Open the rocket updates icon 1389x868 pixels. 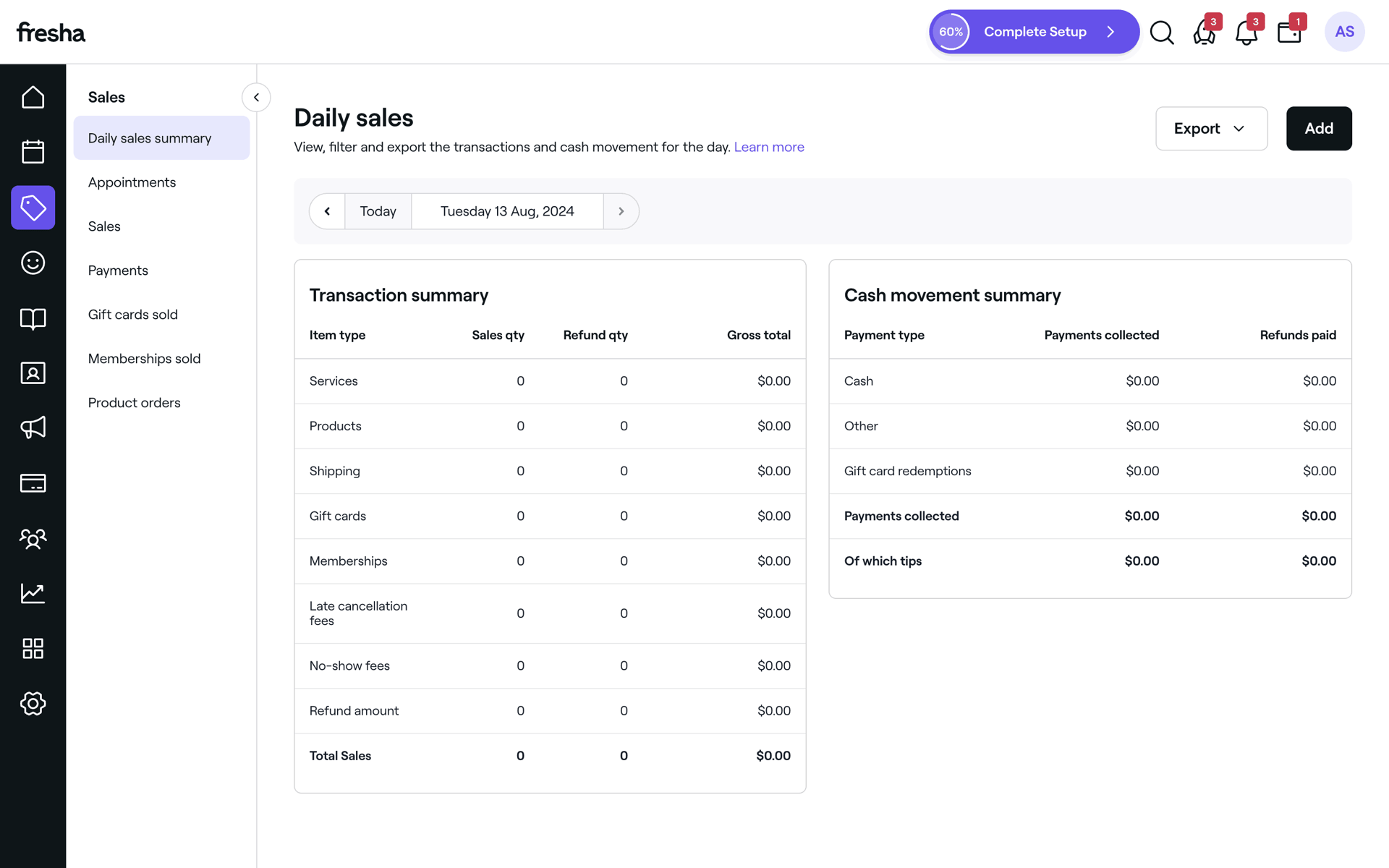tap(1205, 32)
